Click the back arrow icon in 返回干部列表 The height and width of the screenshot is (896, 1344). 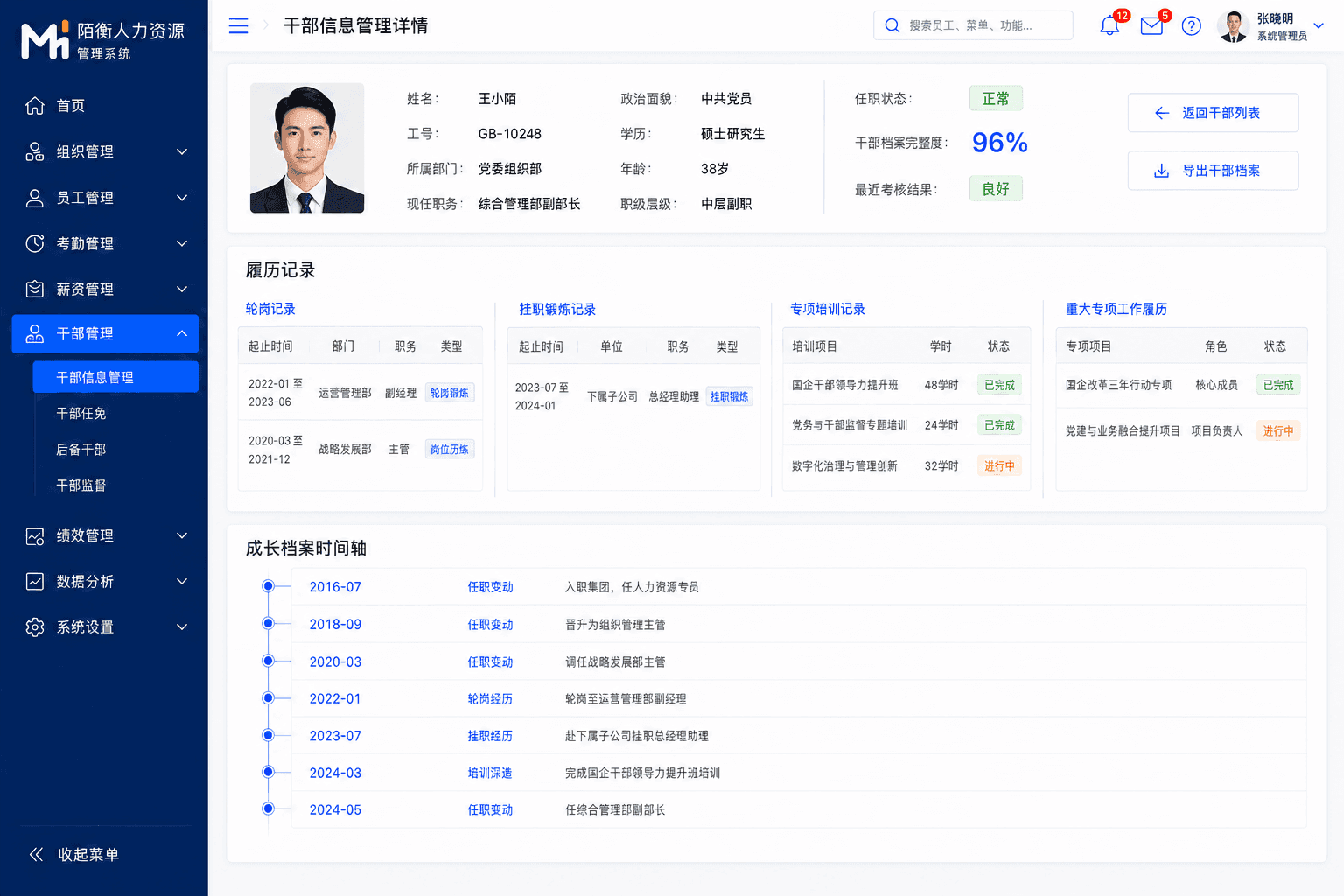pos(1162,113)
